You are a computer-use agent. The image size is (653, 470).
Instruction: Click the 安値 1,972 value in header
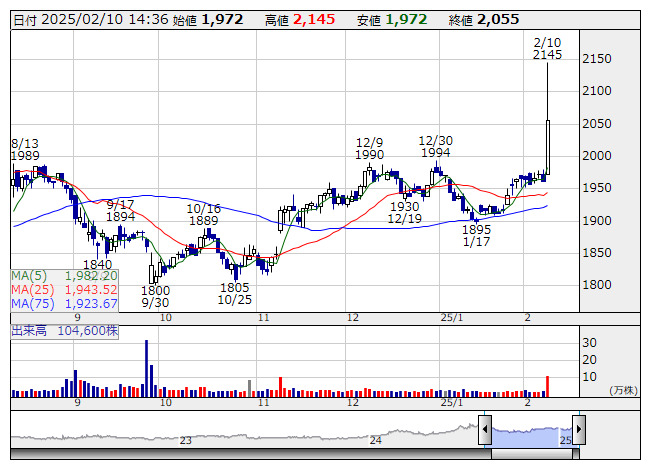392,20
